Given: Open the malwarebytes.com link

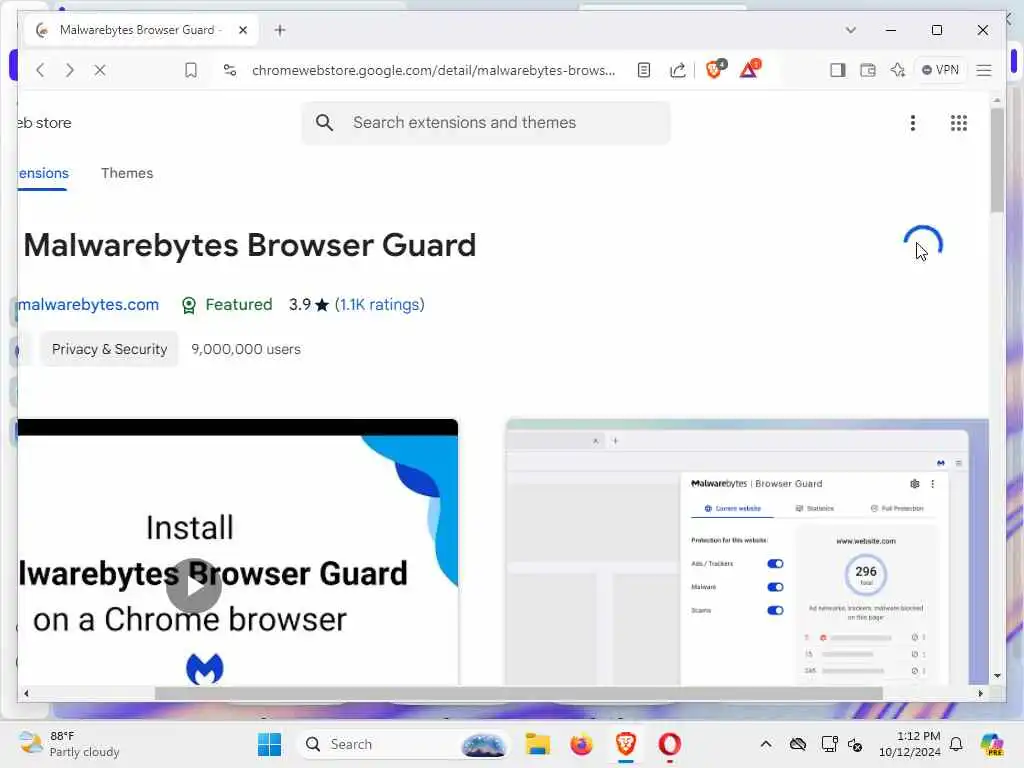Looking at the screenshot, I should point(88,304).
